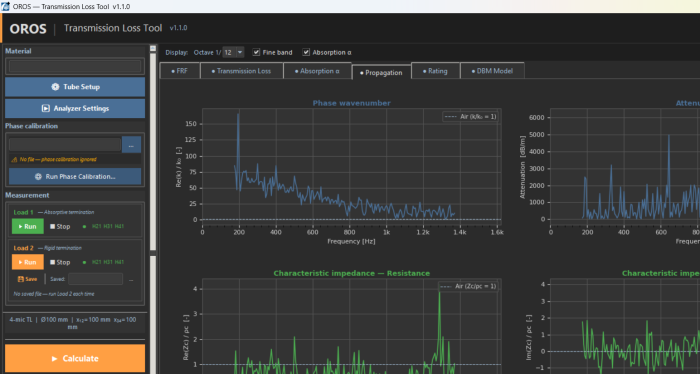Browse for phase calibration file
The image size is (700, 374).
(x=131, y=145)
